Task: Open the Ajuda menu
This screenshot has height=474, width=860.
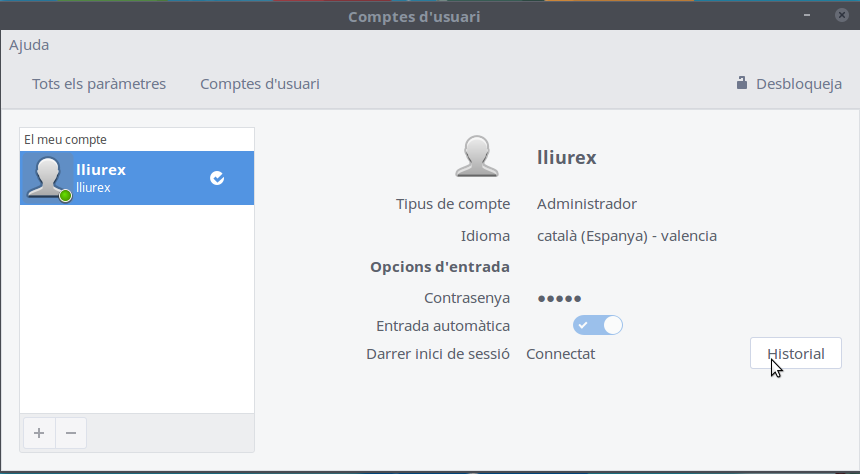Action: 29,45
